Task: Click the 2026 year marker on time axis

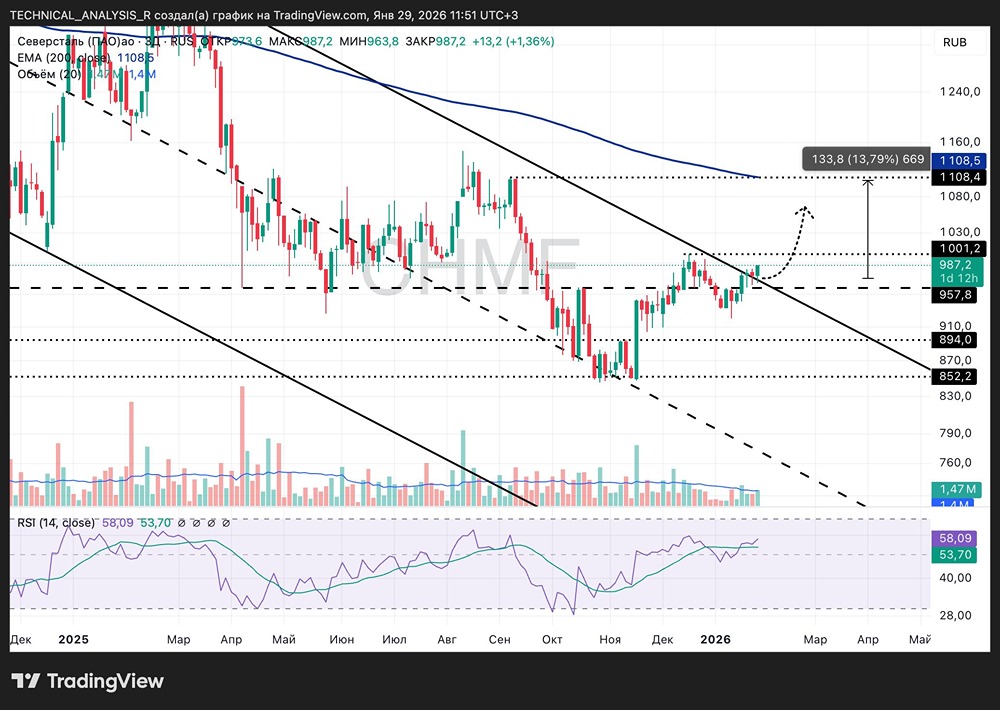Action: (716, 638)
